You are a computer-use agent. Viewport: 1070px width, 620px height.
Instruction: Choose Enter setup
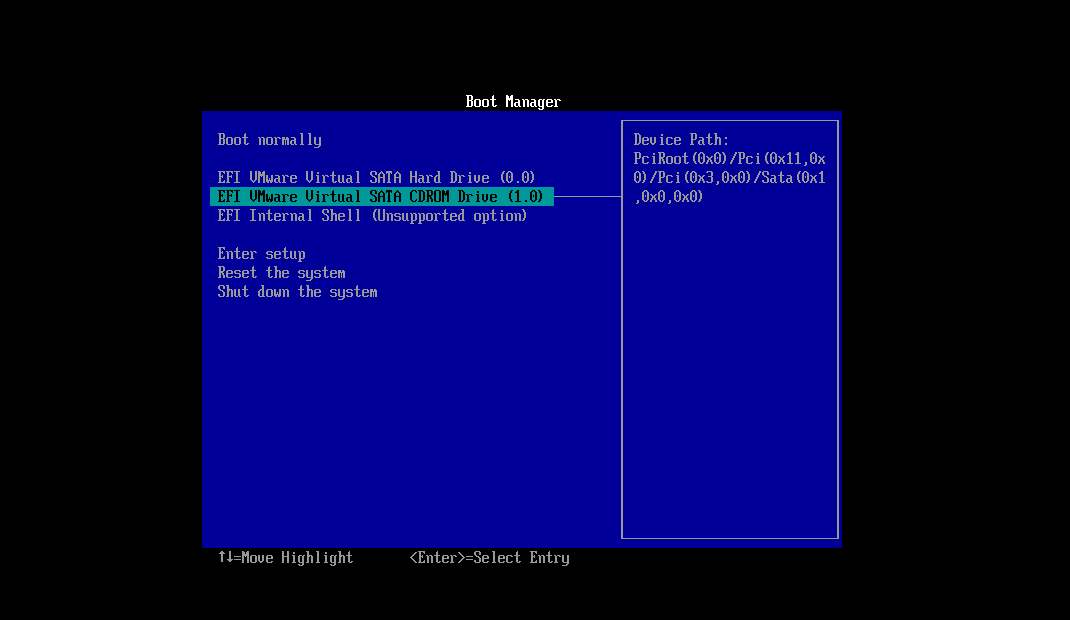261,253
